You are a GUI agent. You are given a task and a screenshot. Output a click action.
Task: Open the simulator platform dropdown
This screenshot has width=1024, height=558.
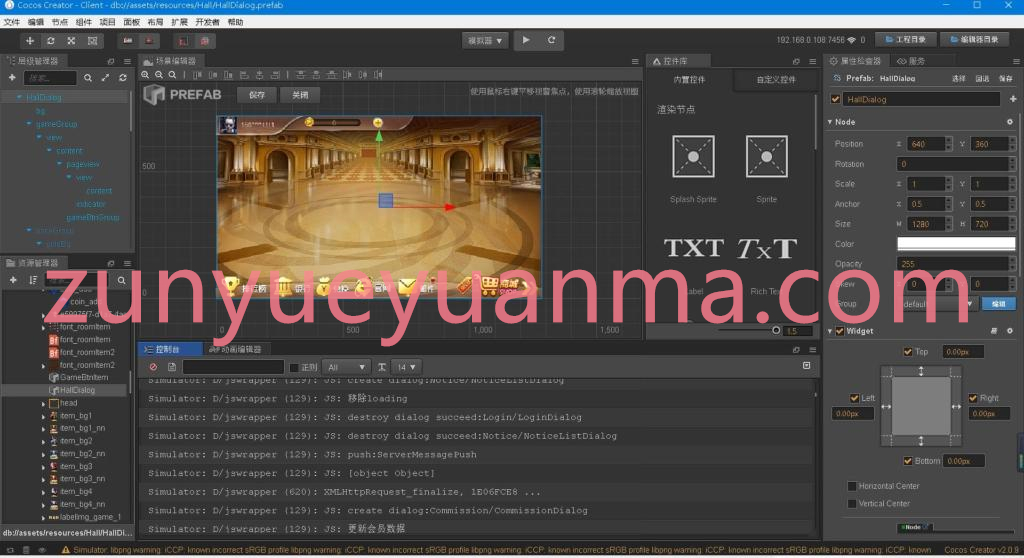pos(485,41)
